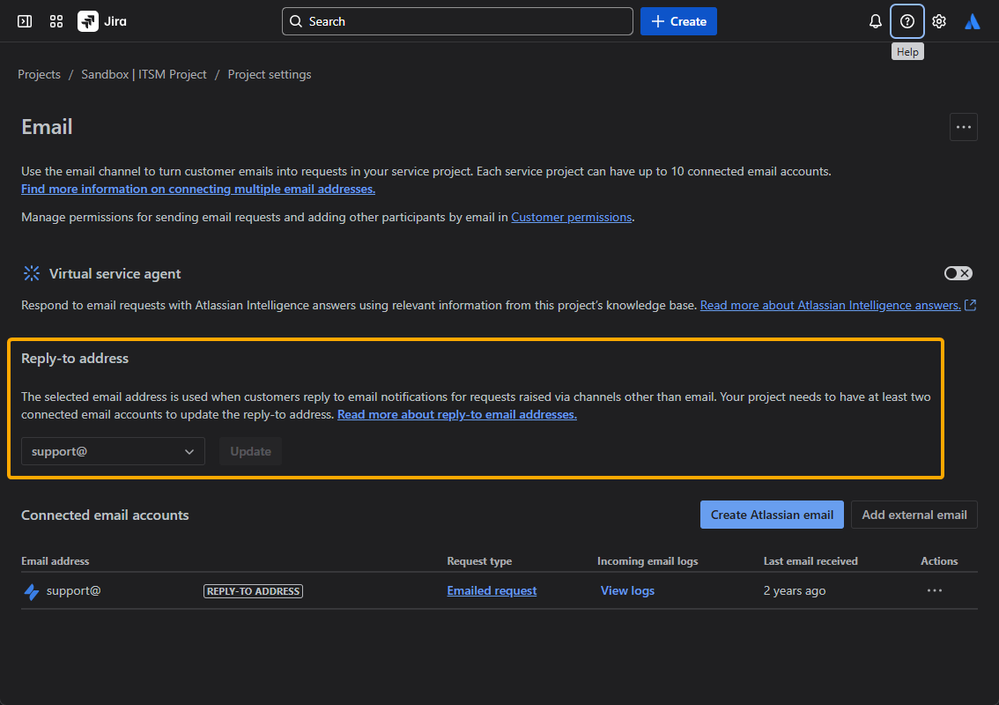
Task: Open Read more about Atlassian Intelligence answers link
Action: 830,305
